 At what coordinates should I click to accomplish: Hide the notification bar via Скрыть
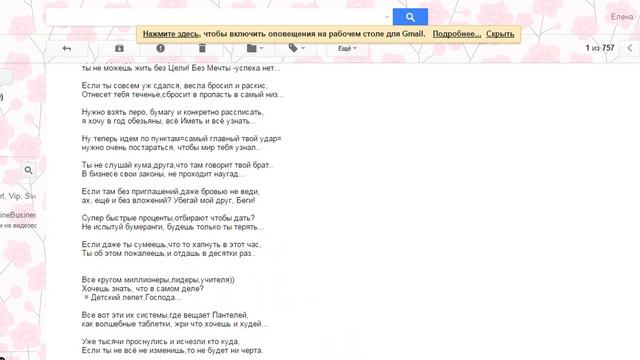click(x=500, y=34)
